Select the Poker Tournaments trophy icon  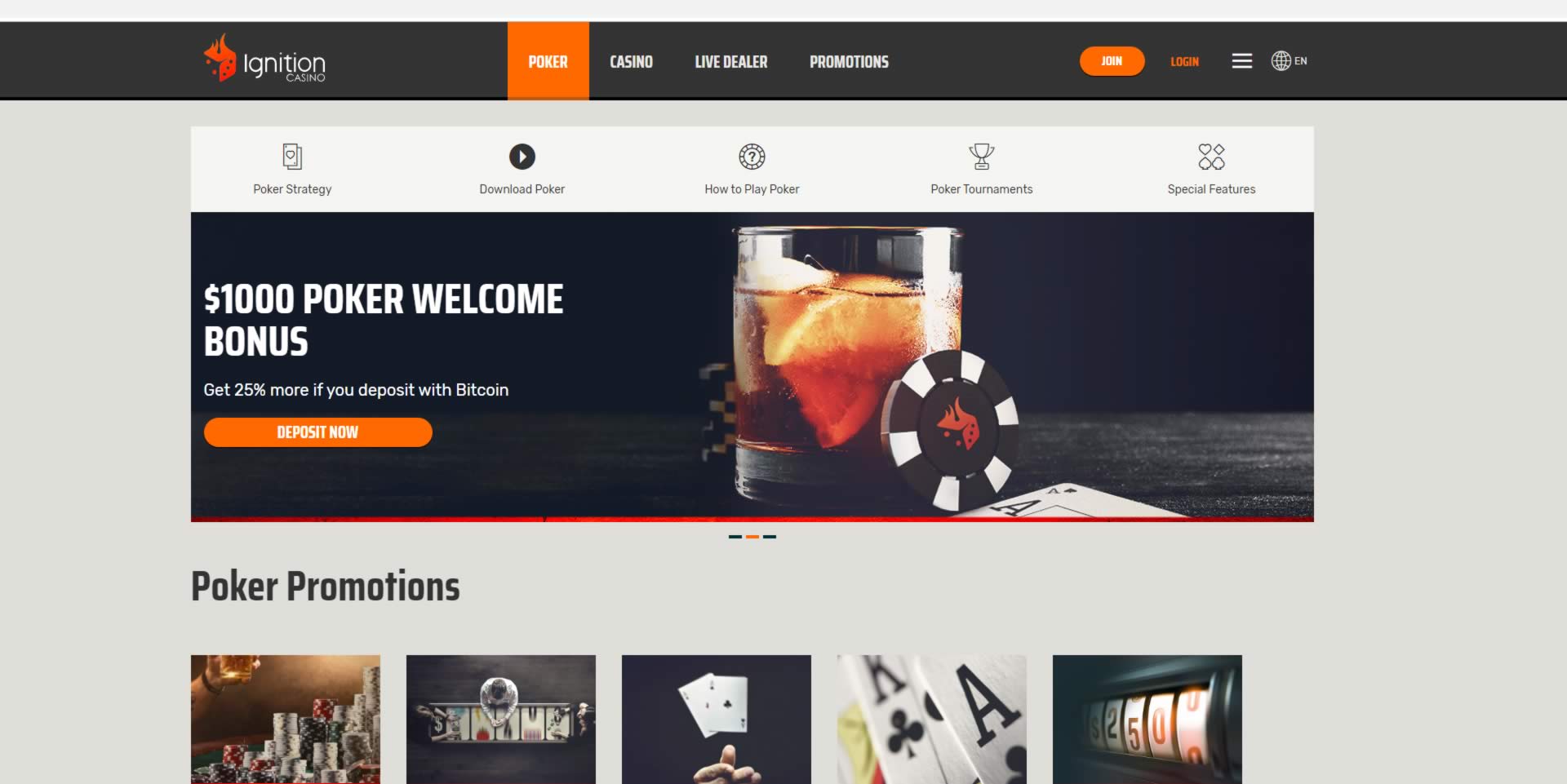tap(981, 156)
